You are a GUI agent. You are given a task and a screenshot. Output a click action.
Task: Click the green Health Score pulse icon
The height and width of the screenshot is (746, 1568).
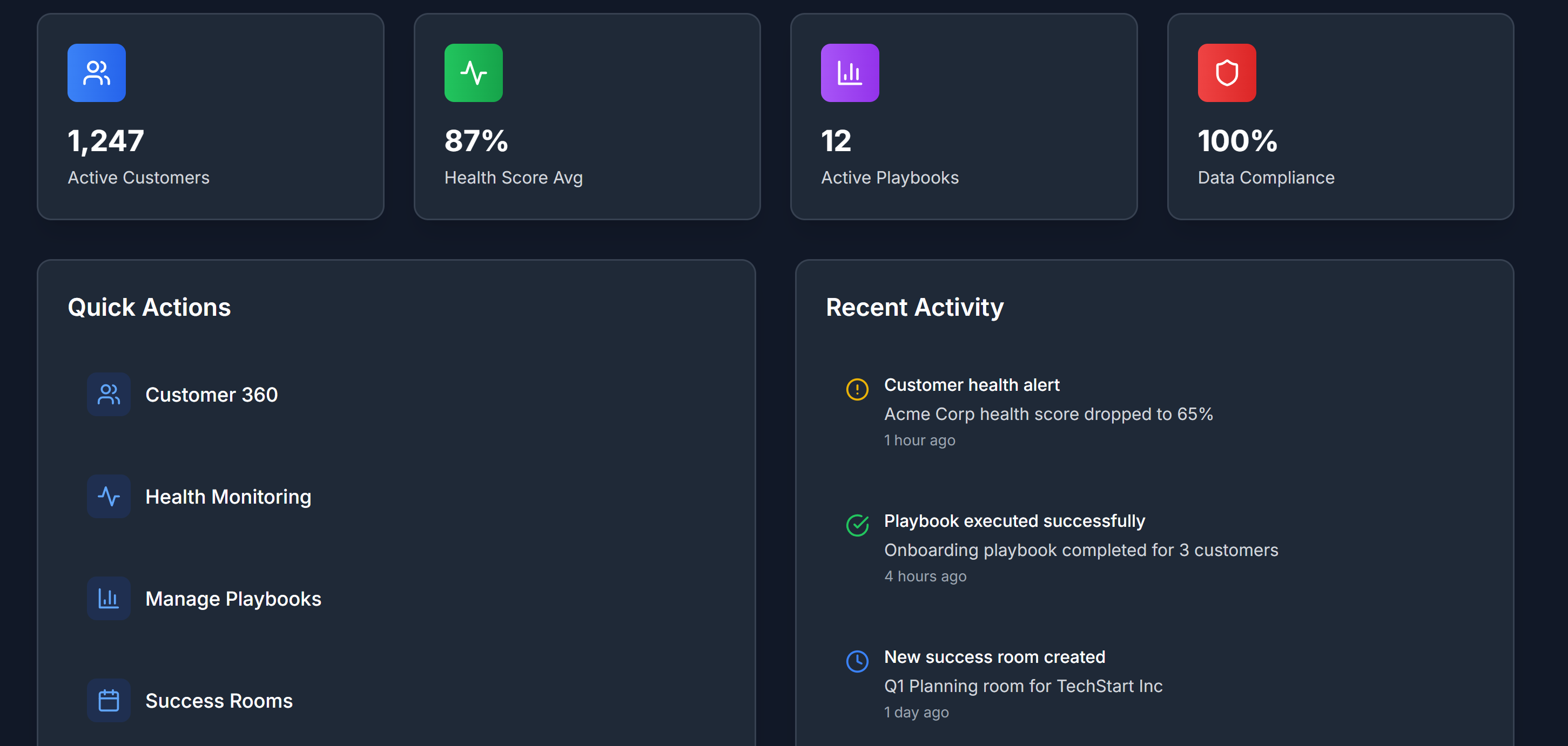[474, 72]
